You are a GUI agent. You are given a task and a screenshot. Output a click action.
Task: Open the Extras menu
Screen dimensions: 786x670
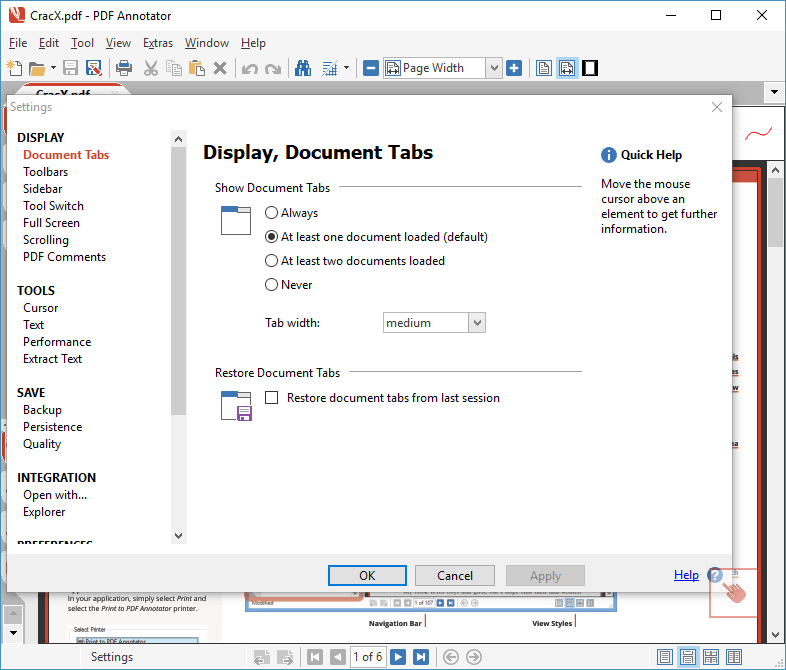coord(157,43)
